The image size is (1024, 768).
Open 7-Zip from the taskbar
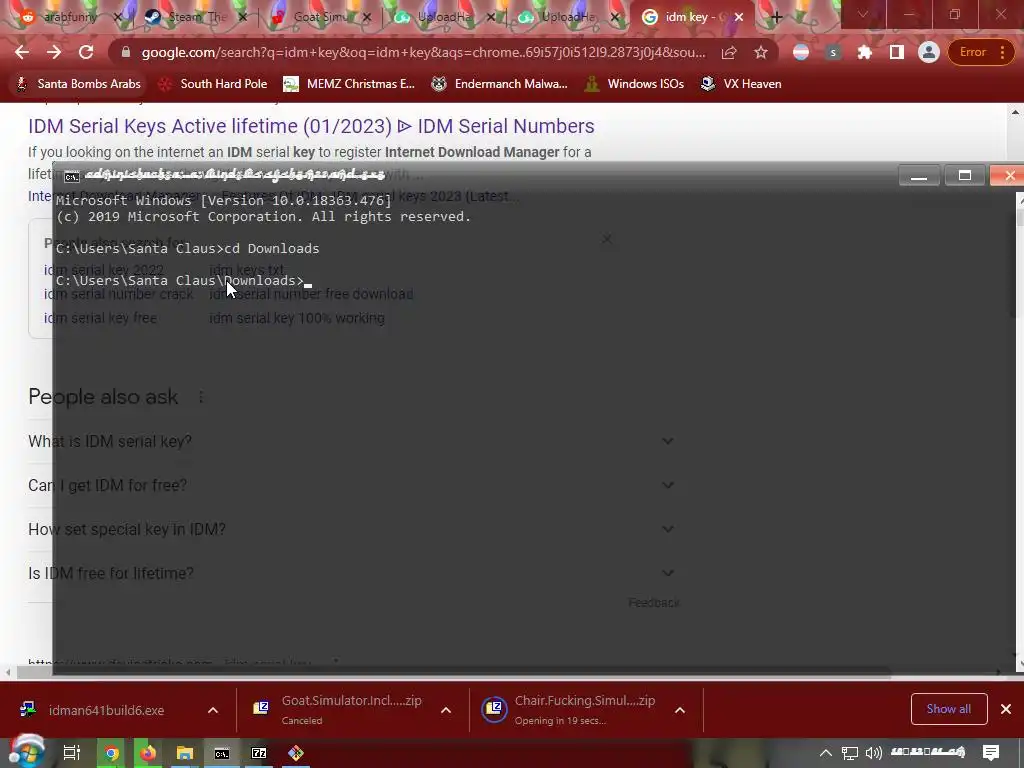click(259, 753)
